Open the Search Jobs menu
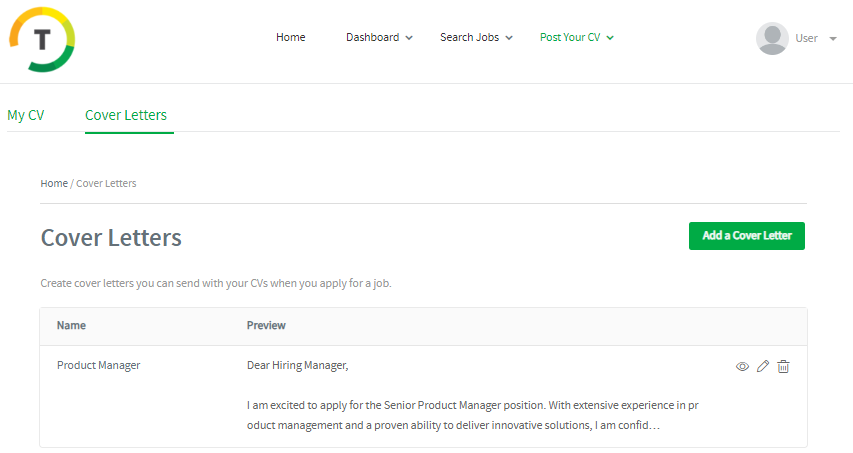This screenshot has height=453, width=853. pyautogui.click(x=469, y=37)
